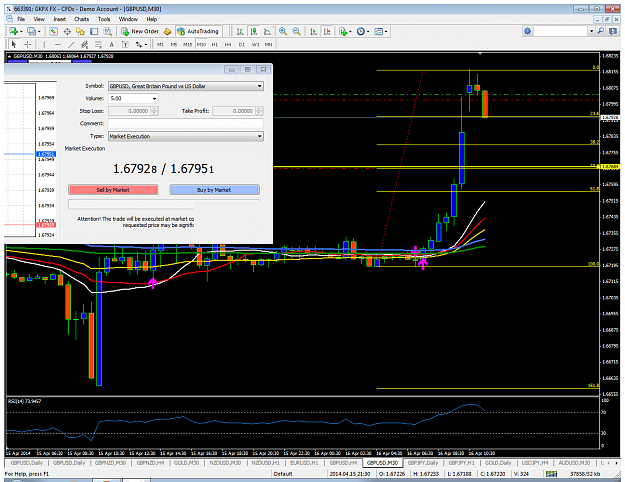Switch timeframe to W1
The image size is (625, 482).
point(256,45)
